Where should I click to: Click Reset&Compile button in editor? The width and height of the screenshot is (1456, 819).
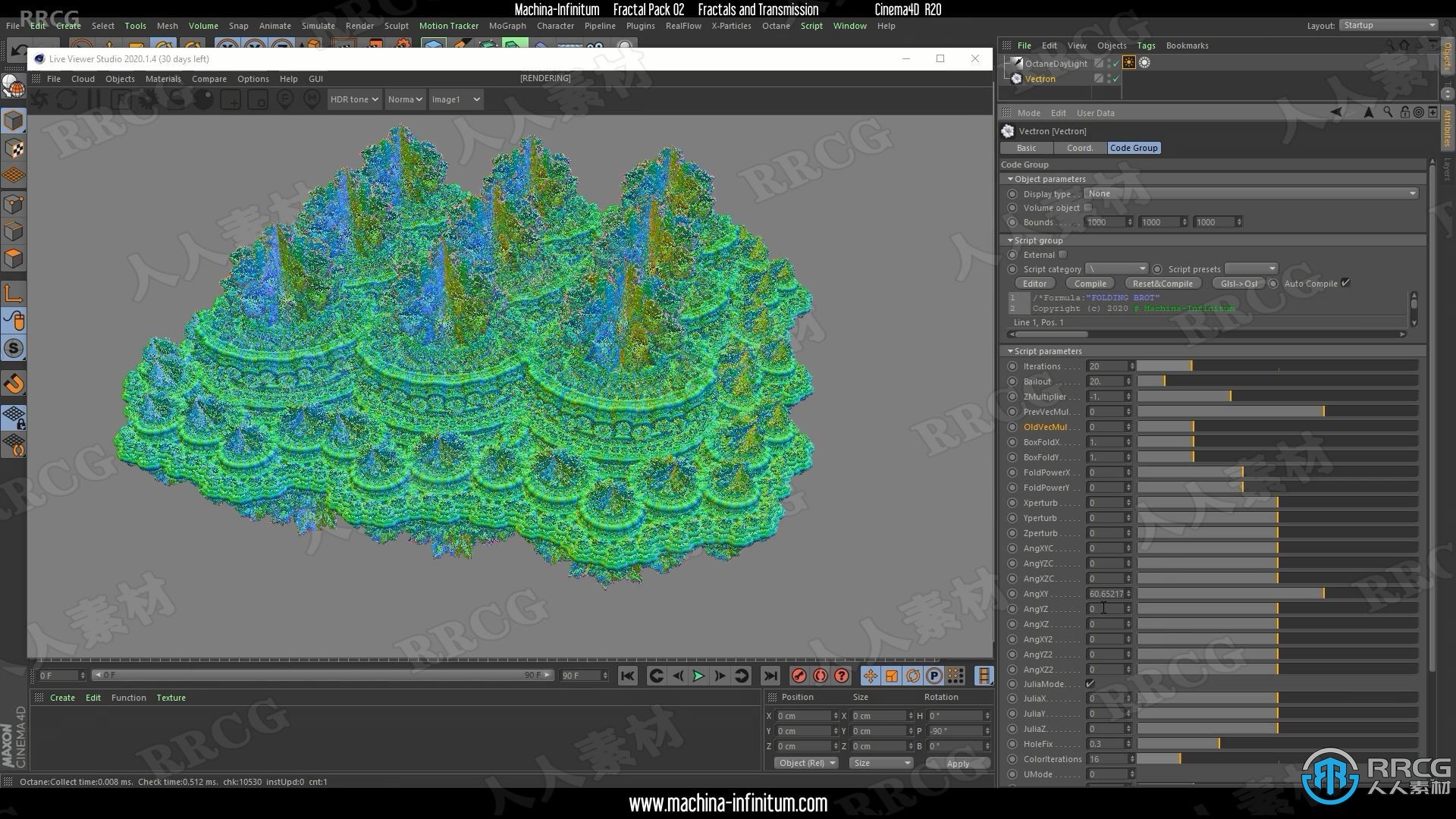click(1163, 282)
